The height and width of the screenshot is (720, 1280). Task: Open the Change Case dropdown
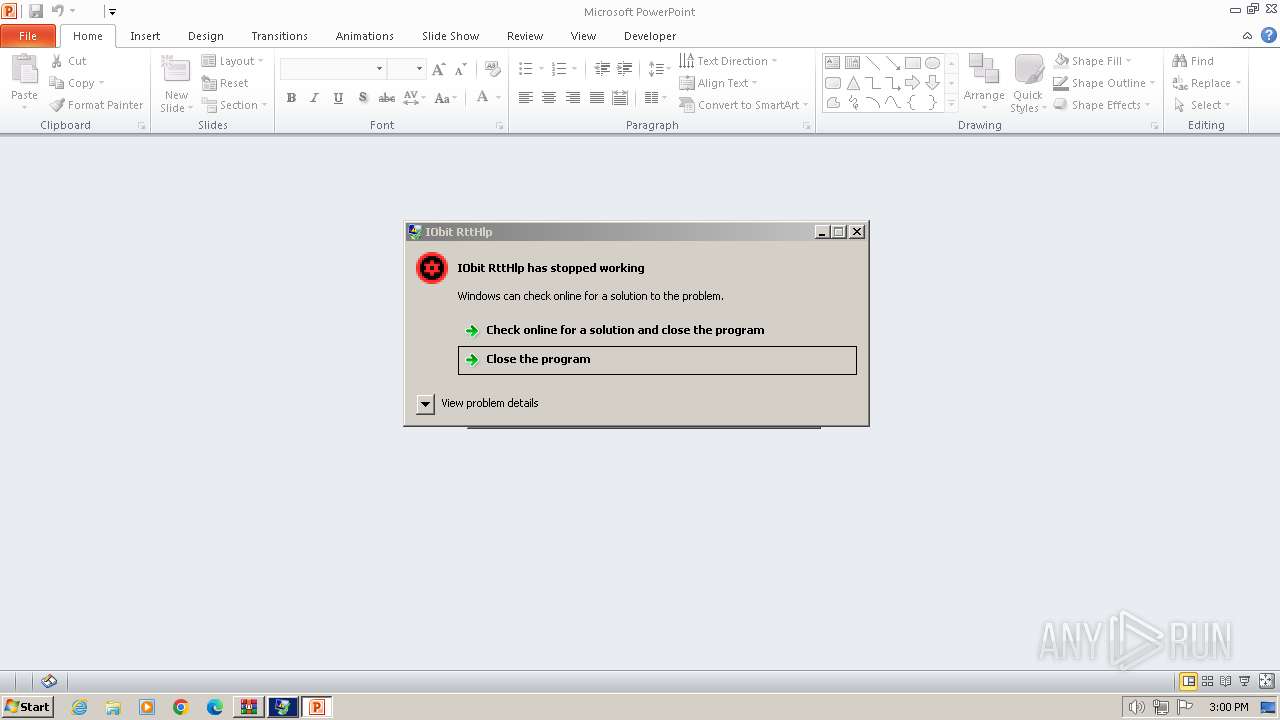point(446,98)
